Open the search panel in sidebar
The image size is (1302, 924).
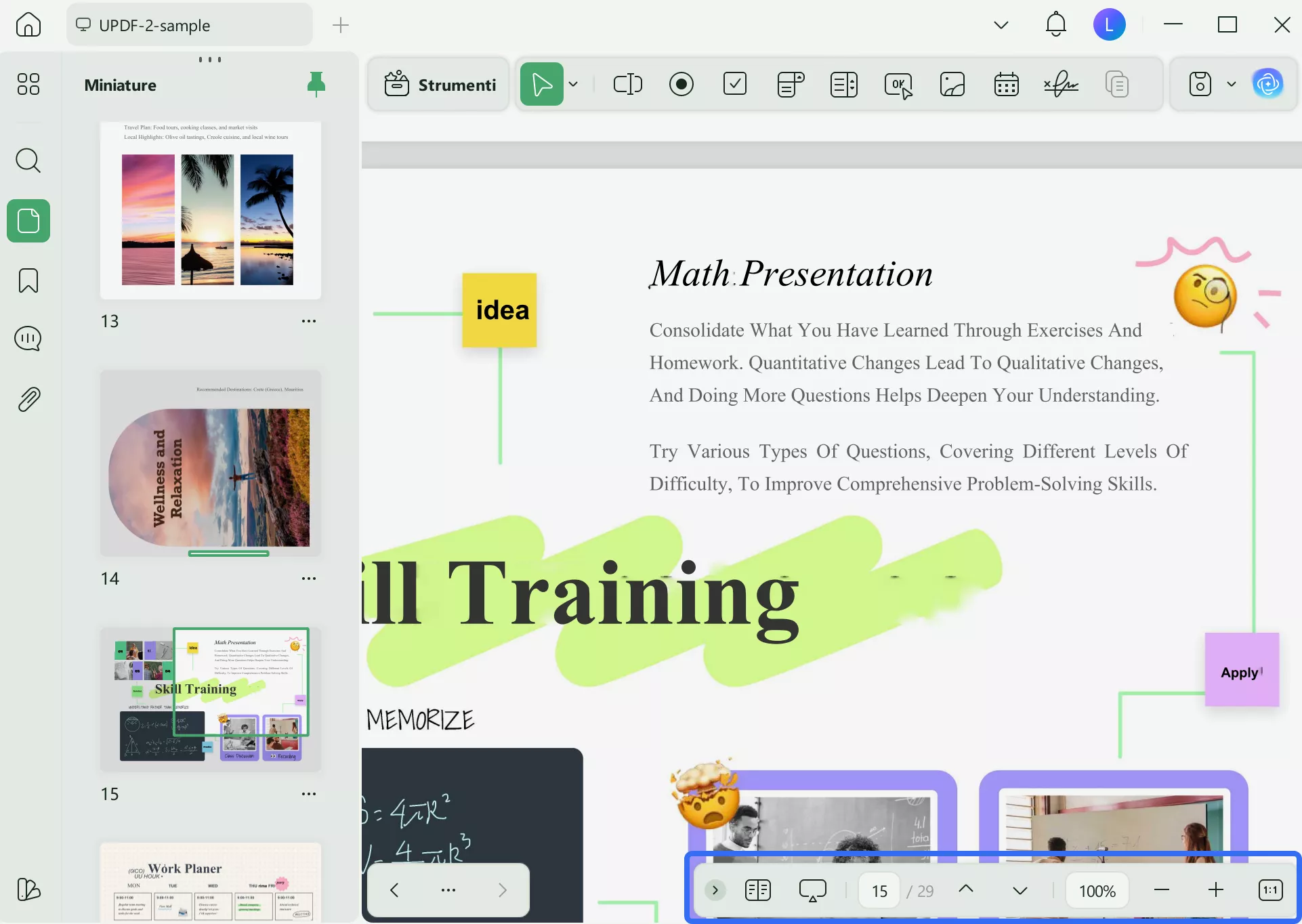pos(28,161)
